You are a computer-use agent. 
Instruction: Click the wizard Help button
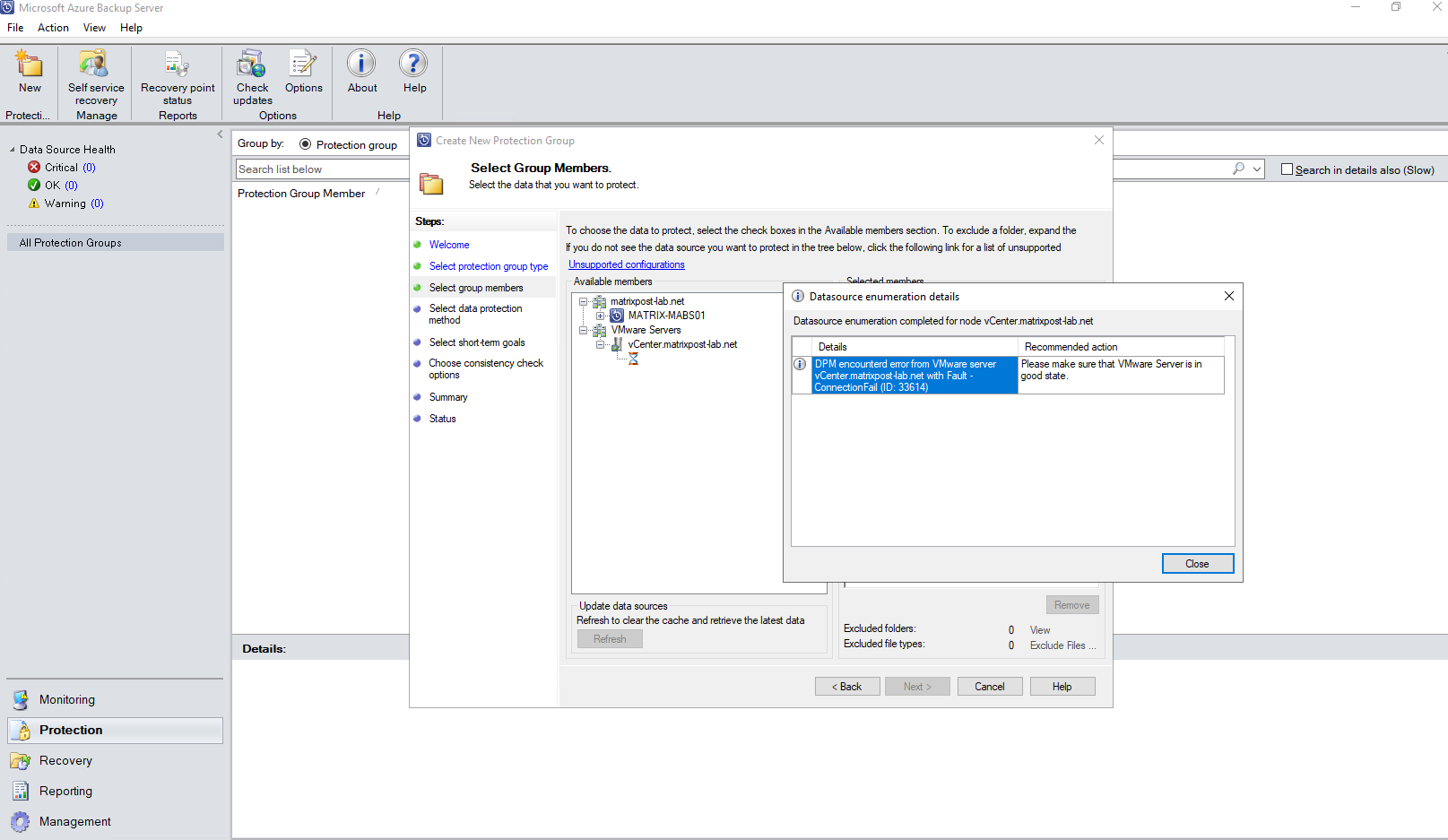click(x=1062, y=687)
